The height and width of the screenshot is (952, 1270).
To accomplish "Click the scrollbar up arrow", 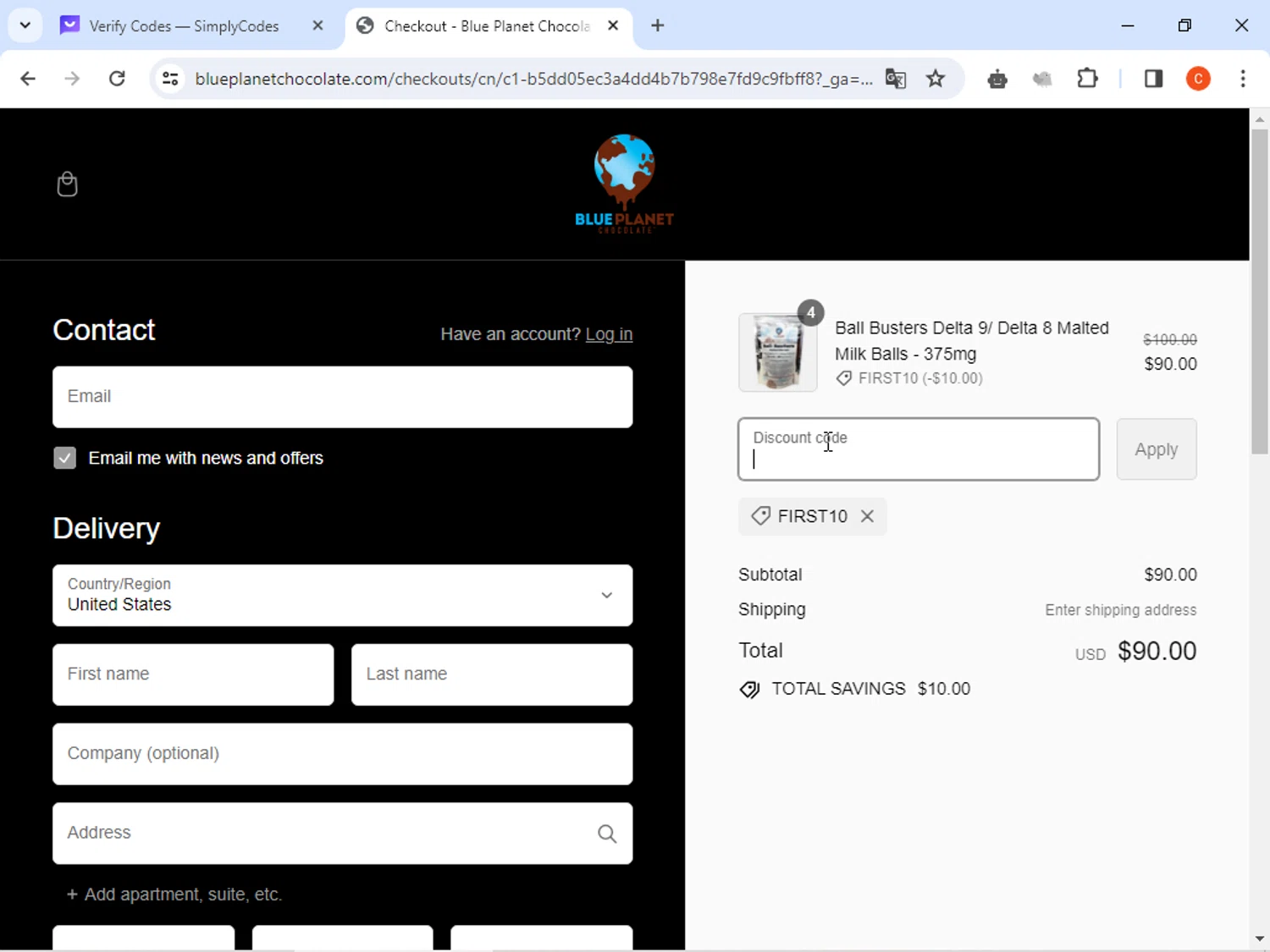I will point(1260,118).
